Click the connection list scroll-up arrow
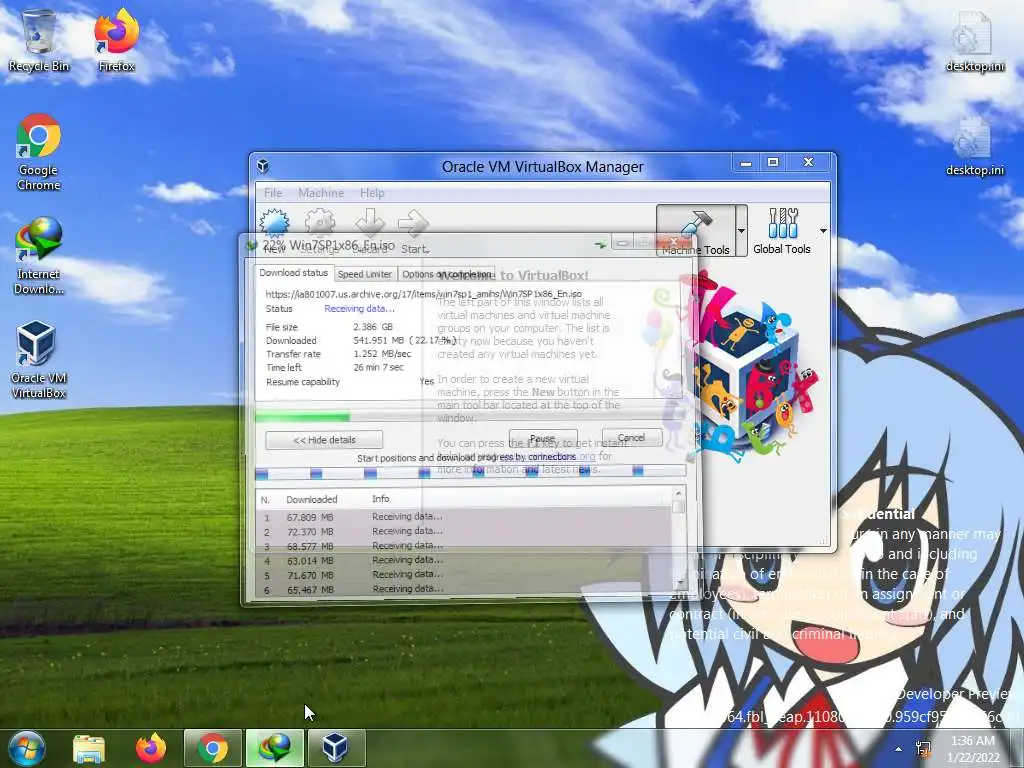The image size is (1024, 768). pos(679,493)
